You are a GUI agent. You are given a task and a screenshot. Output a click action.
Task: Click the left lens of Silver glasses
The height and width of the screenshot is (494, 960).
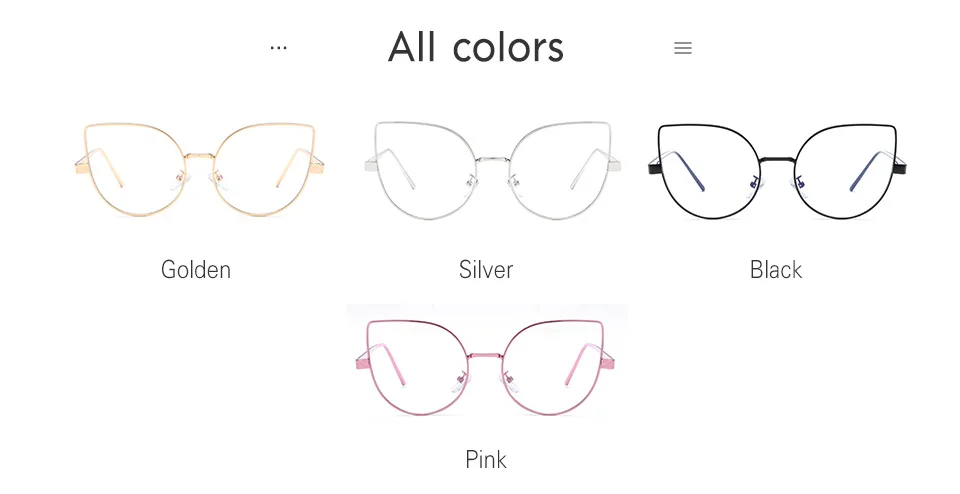pos(425,170)
